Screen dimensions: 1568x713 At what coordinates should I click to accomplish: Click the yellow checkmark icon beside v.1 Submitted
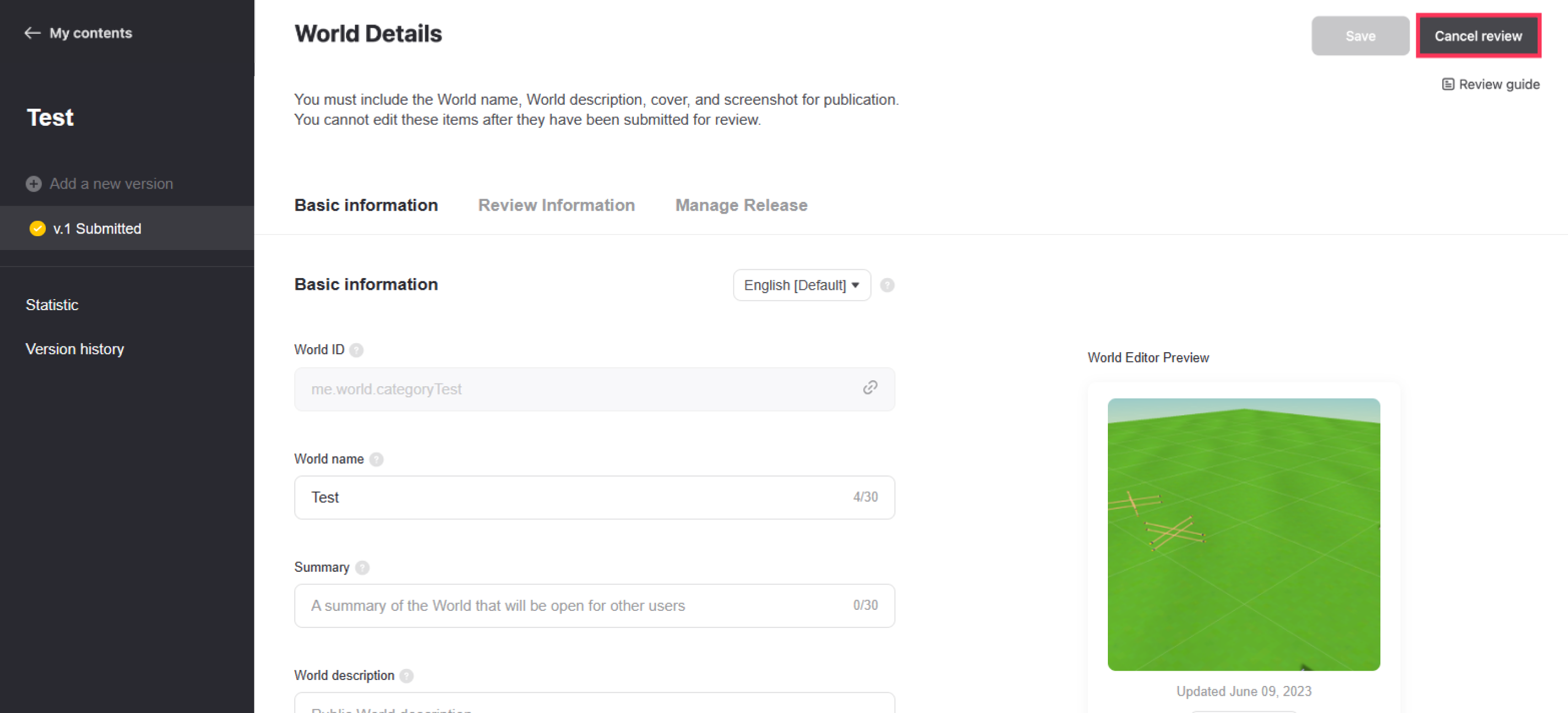38,228
